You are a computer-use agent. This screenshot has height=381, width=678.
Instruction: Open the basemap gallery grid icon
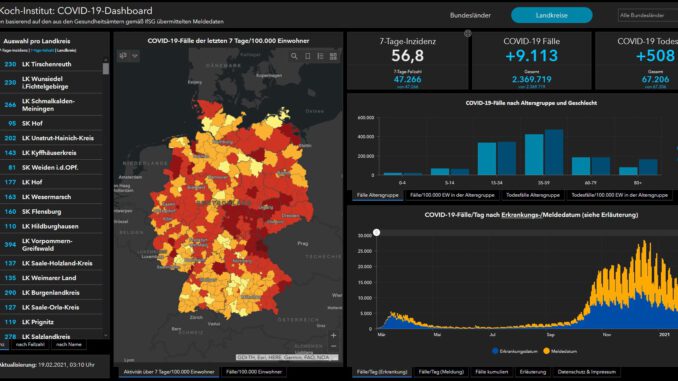[333, 56]
